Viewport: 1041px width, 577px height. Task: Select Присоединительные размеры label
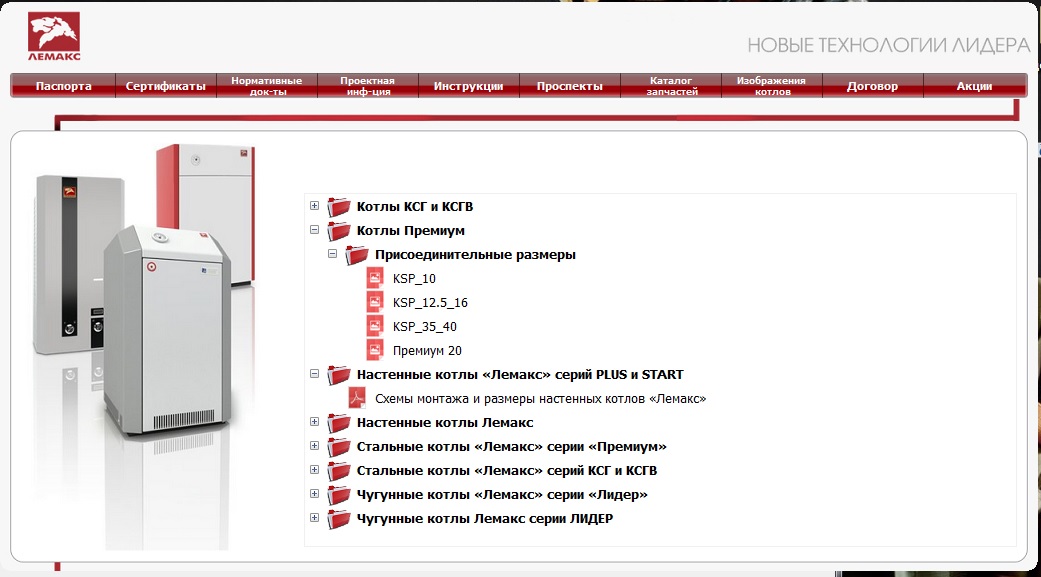[475, 254]
